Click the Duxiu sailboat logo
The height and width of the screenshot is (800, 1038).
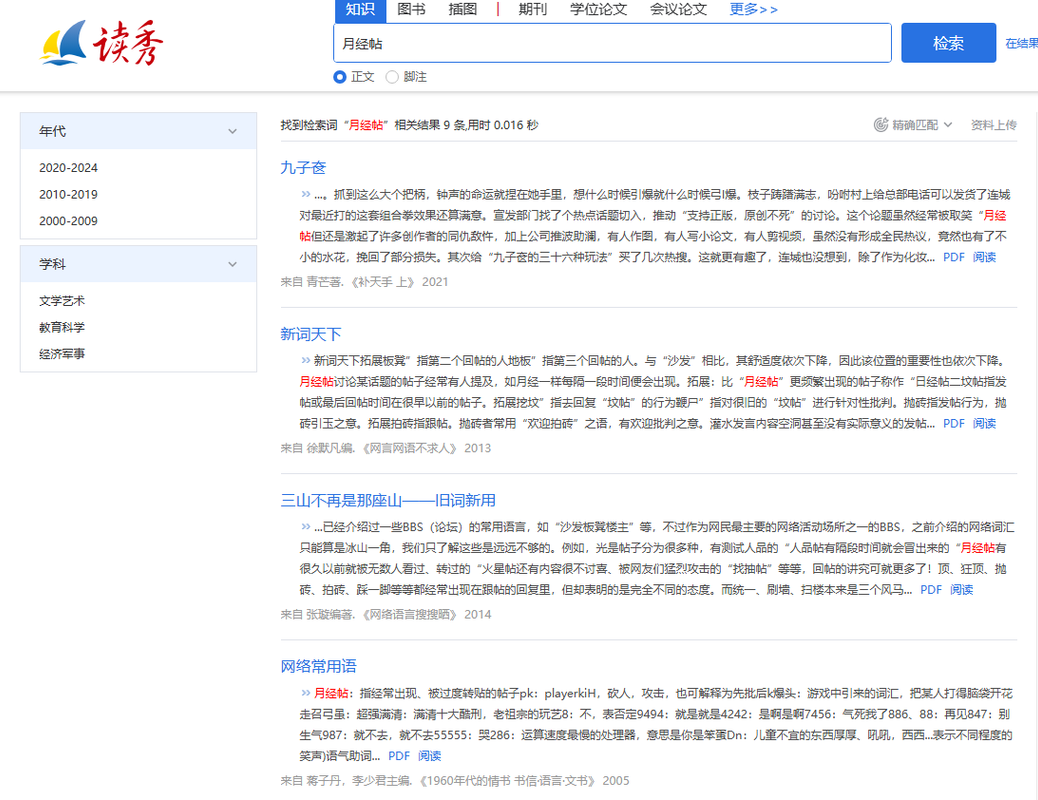pyautogui.click(x=101, y=43)
